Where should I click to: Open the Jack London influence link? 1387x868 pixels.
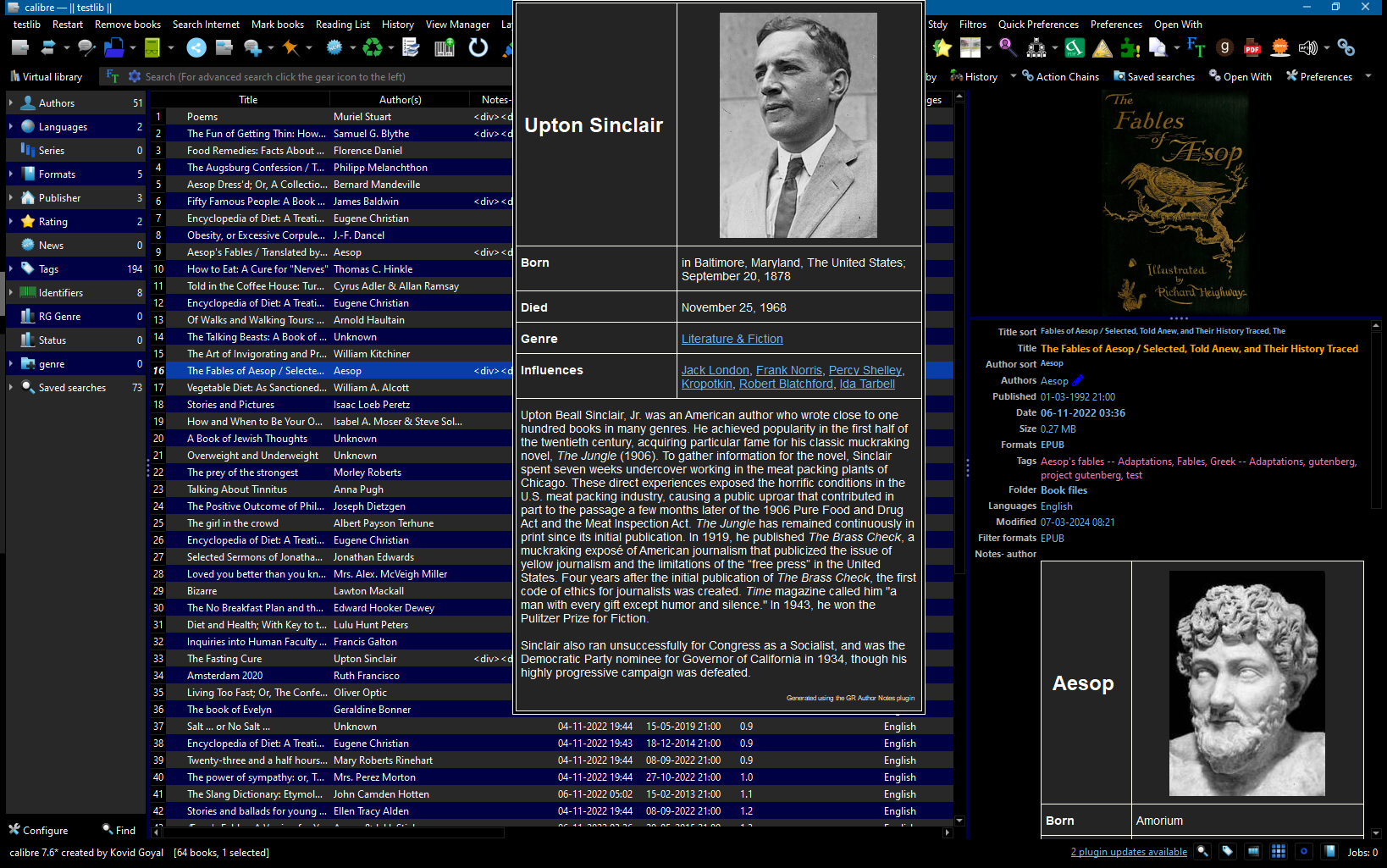716,370
